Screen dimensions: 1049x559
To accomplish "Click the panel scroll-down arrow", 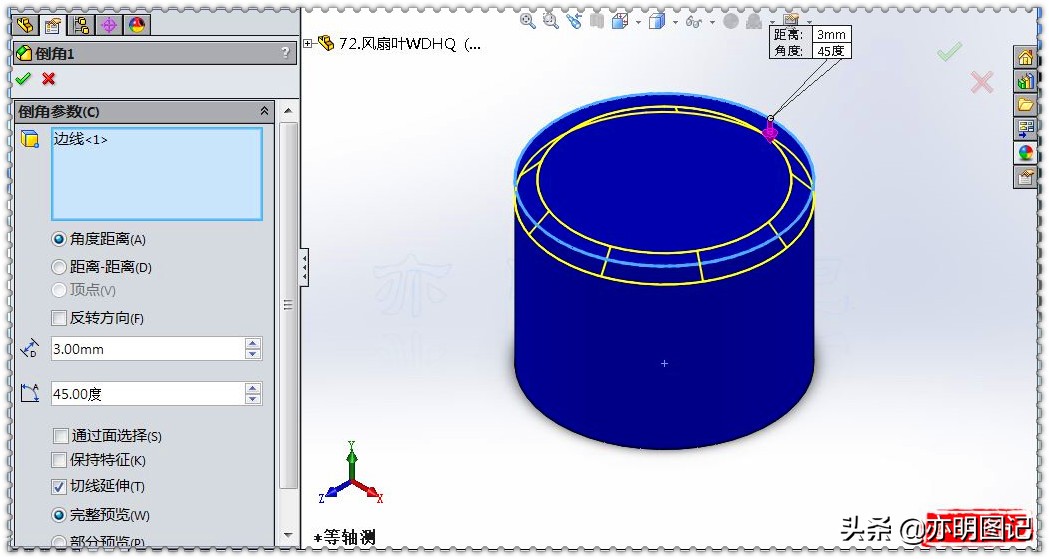I will [x=288, y=536].
